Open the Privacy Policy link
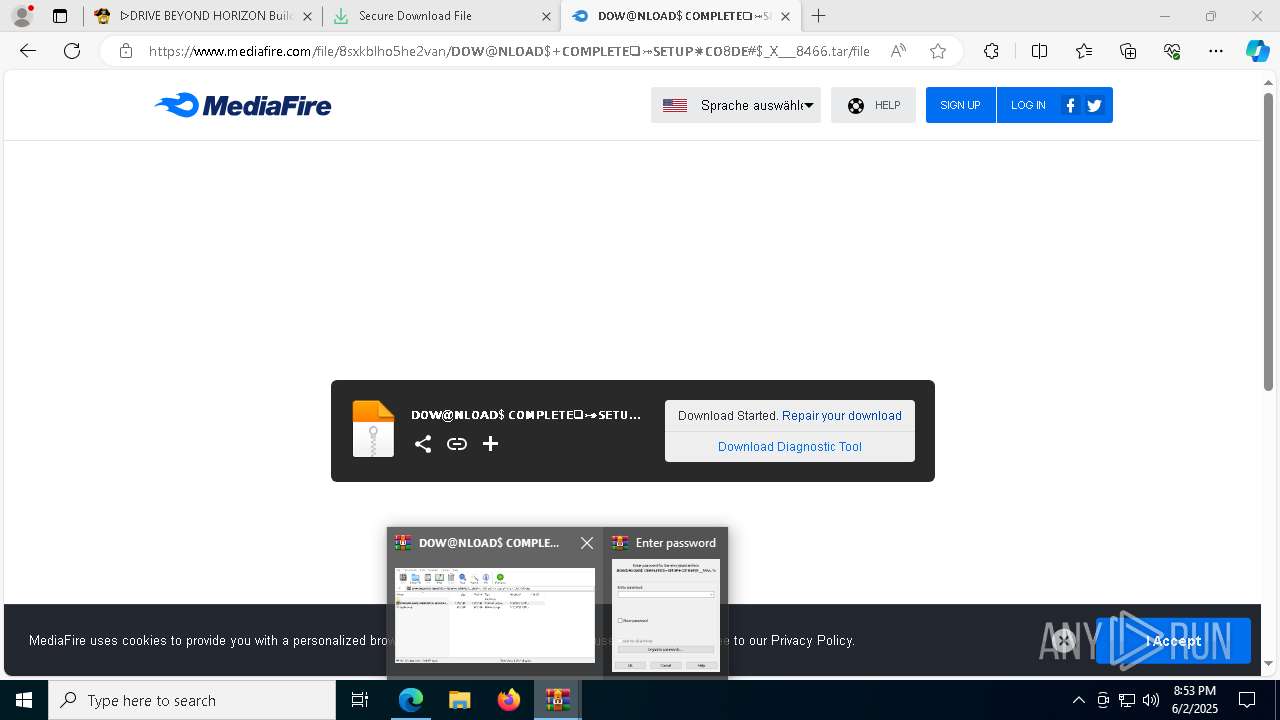This screenshot has height=720, width=1280. click(812, 640)
